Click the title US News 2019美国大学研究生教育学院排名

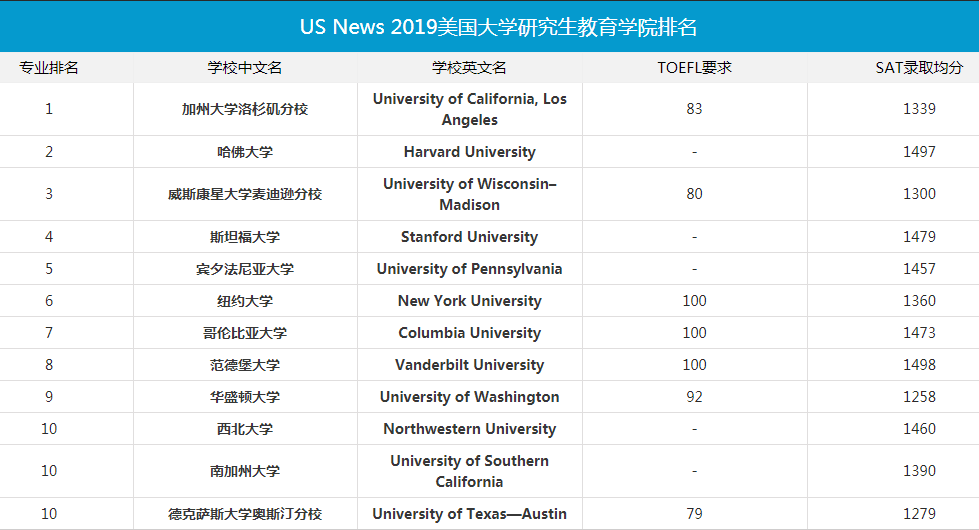498,27
